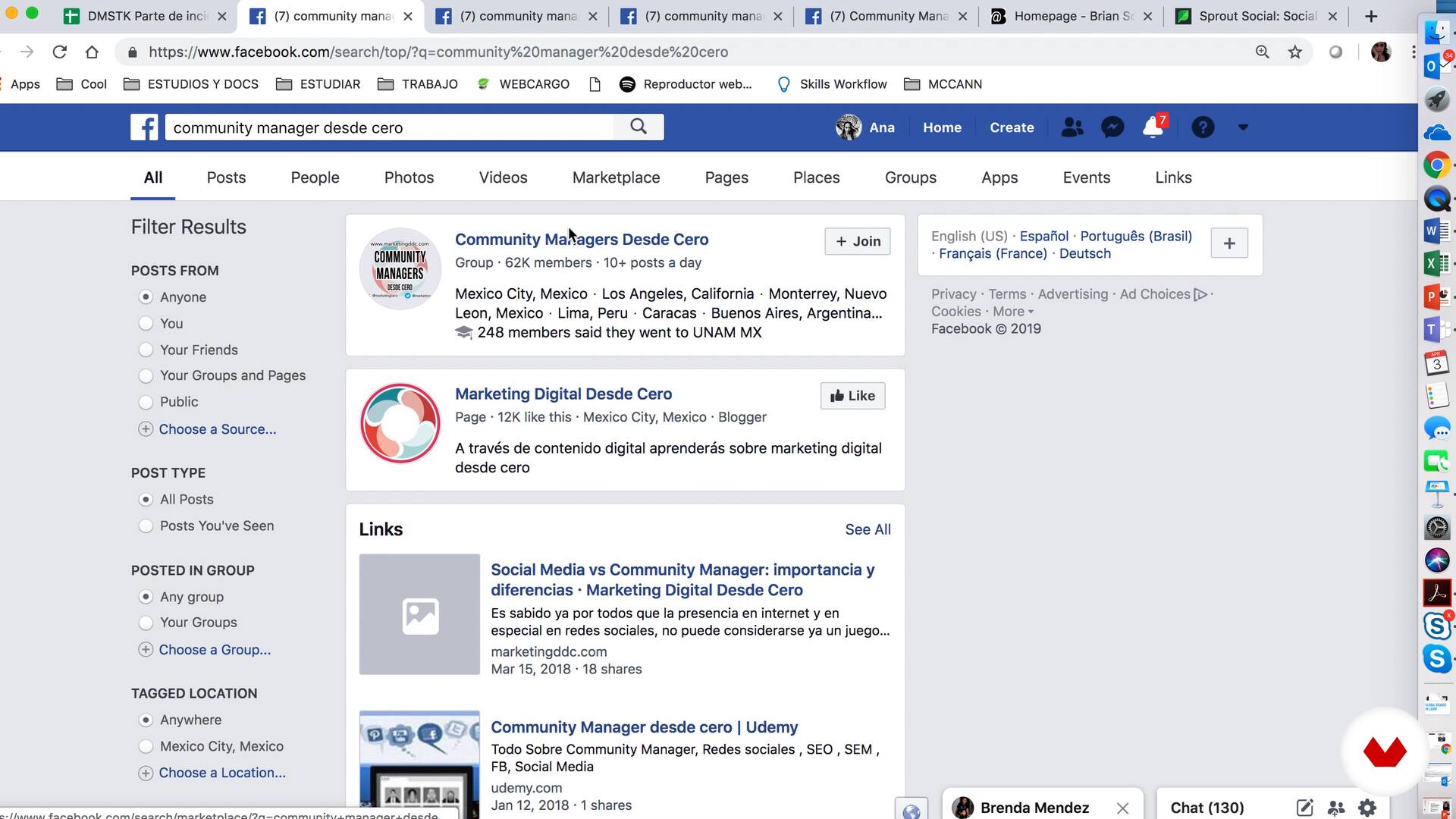Click the Facebook logo home icon
The height and width of the screenshot is (819, 1456).
coord(144,127)
